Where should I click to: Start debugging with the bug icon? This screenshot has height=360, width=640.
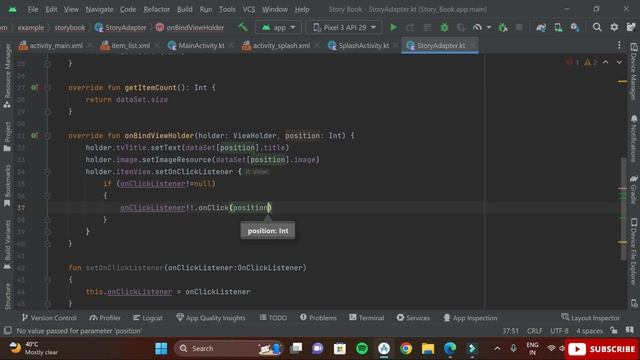[x=444, y=27]
